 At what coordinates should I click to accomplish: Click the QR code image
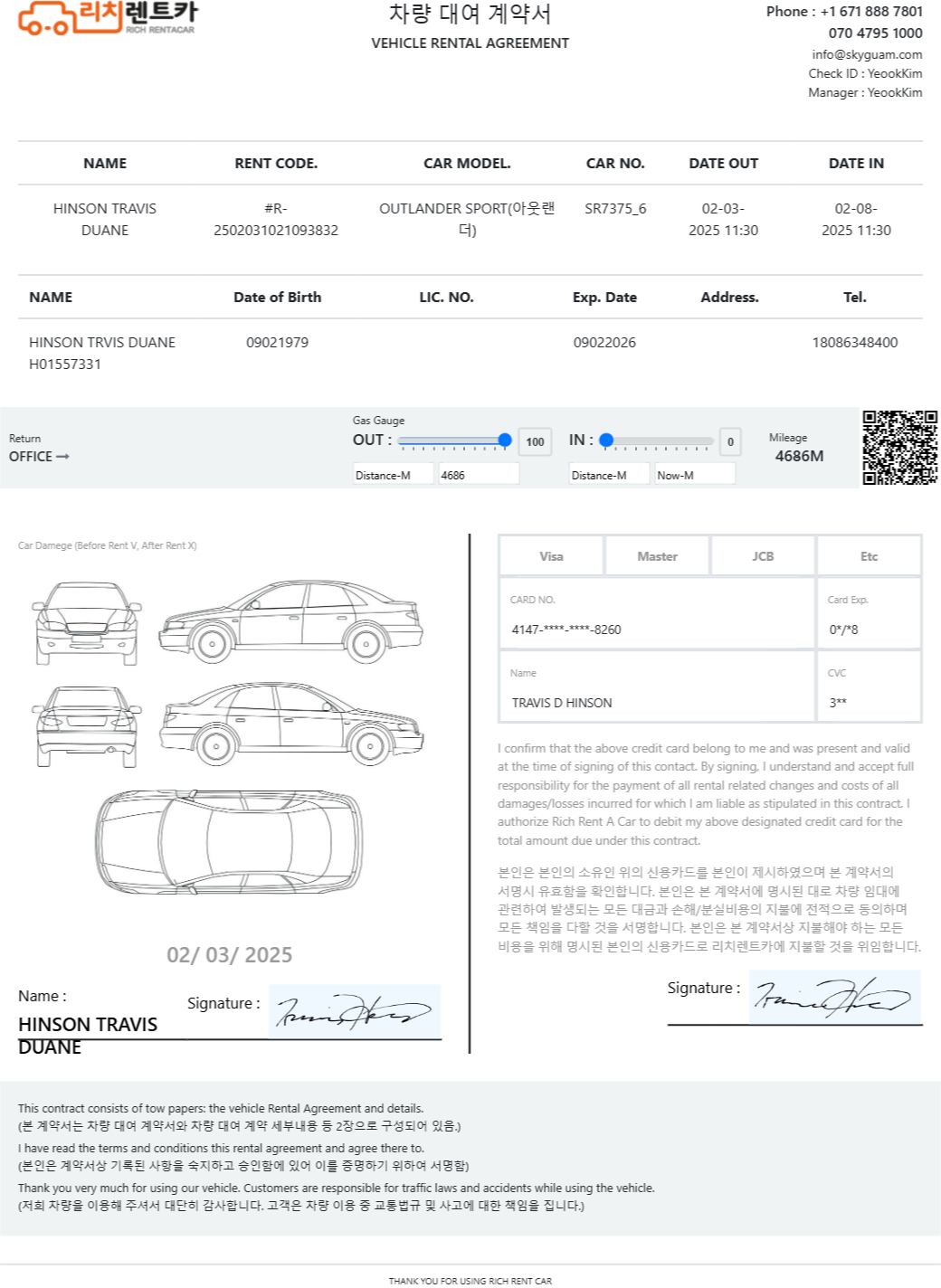click(x=899, y=448)
